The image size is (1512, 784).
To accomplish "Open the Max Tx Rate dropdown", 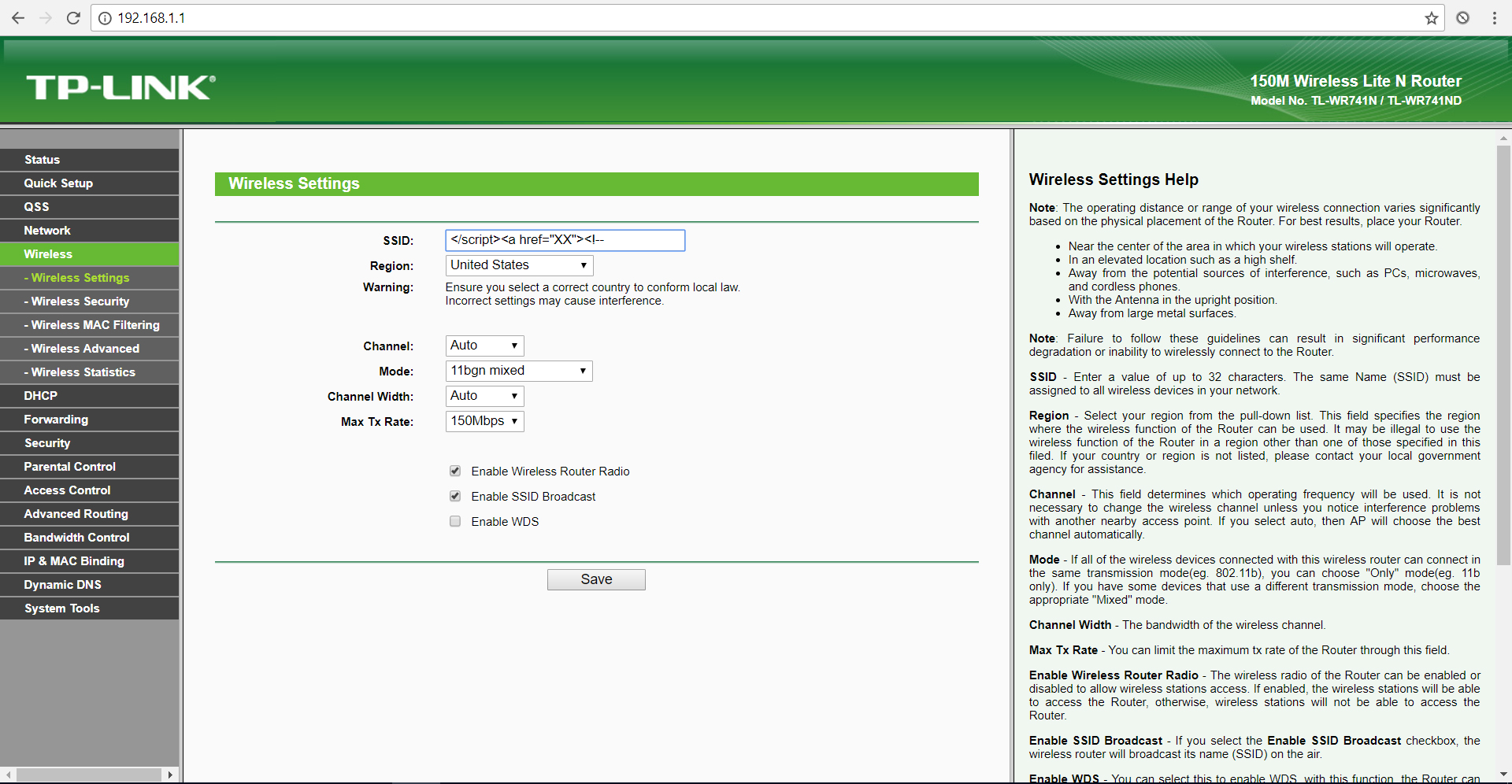I will 484,421.
